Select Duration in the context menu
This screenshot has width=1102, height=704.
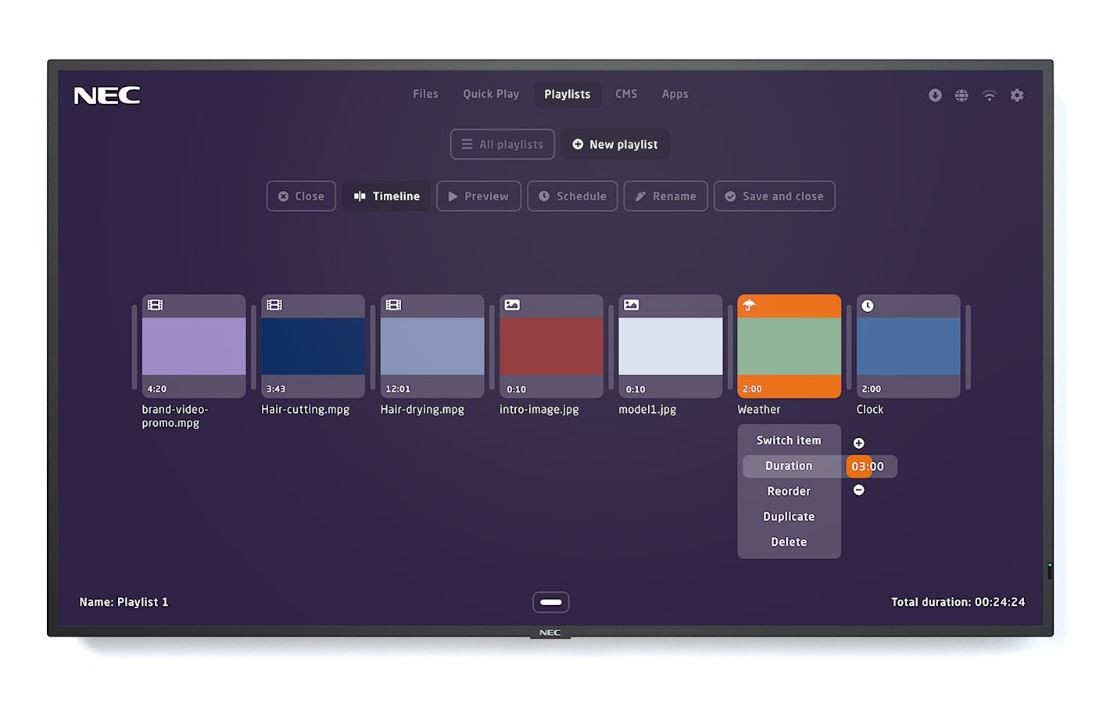pos(789,466)
